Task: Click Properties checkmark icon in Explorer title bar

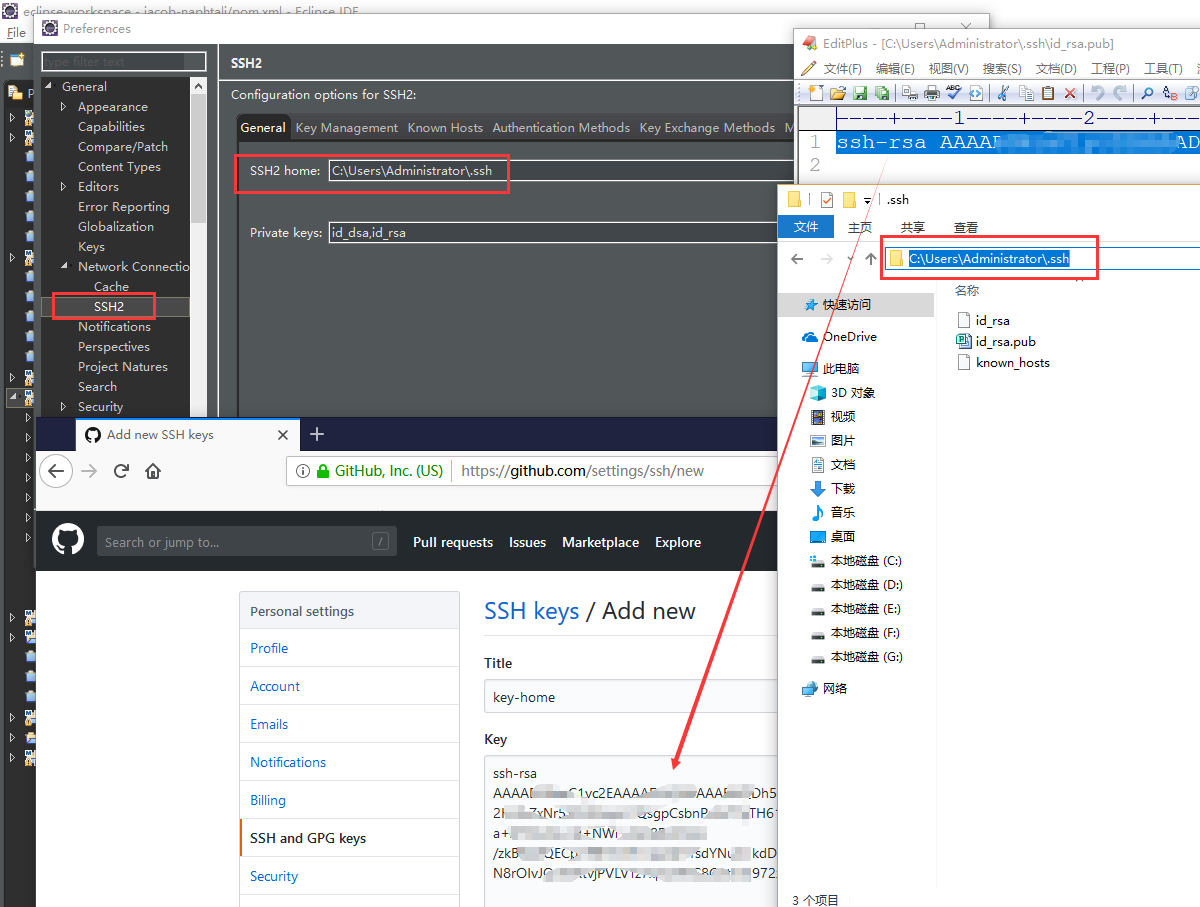Action: 826,199
